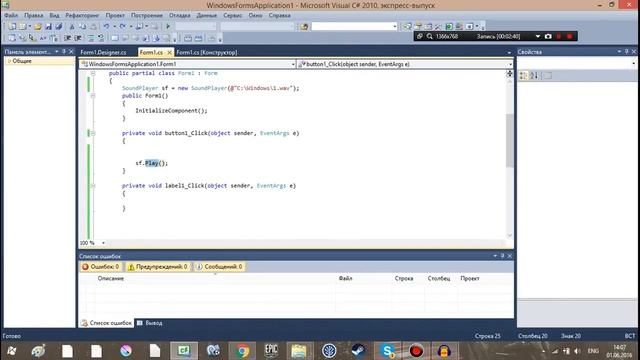
Task: Open the 100 % zoom dropdown
Action: click(103, 243)
